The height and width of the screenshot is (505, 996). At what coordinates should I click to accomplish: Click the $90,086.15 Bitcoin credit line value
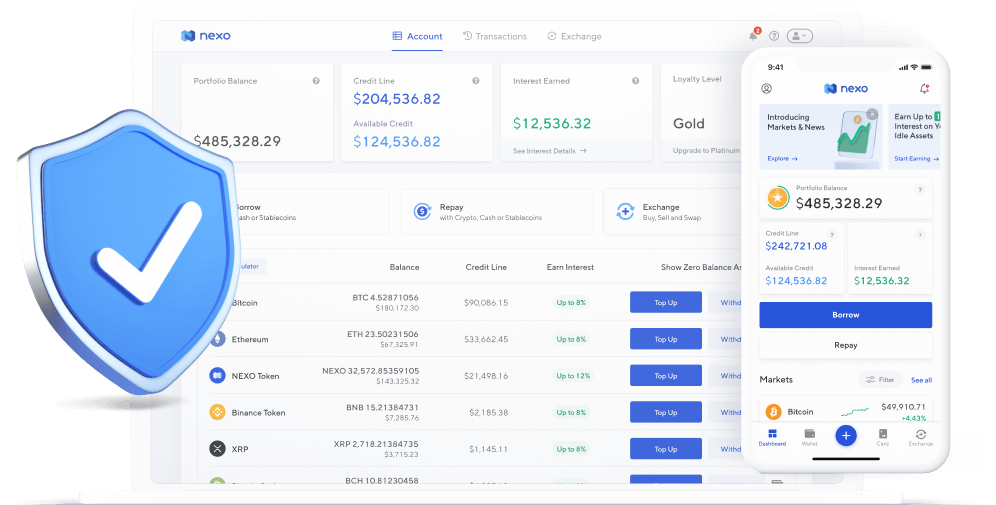(x=486, y=303)
